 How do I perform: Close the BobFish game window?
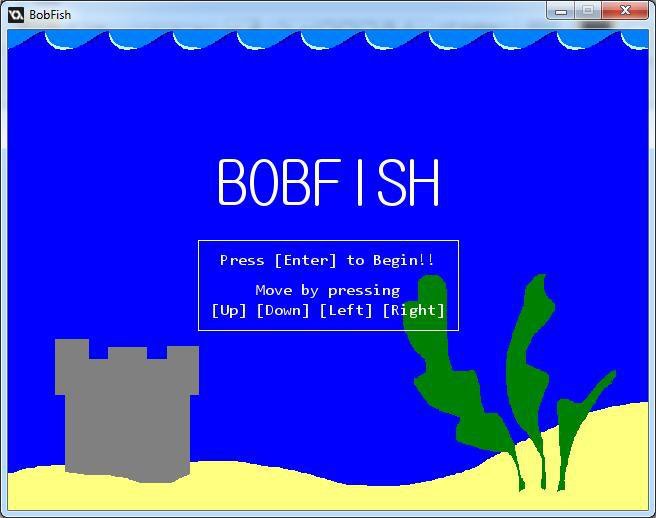pyautogui.click(x=625, y=11)
